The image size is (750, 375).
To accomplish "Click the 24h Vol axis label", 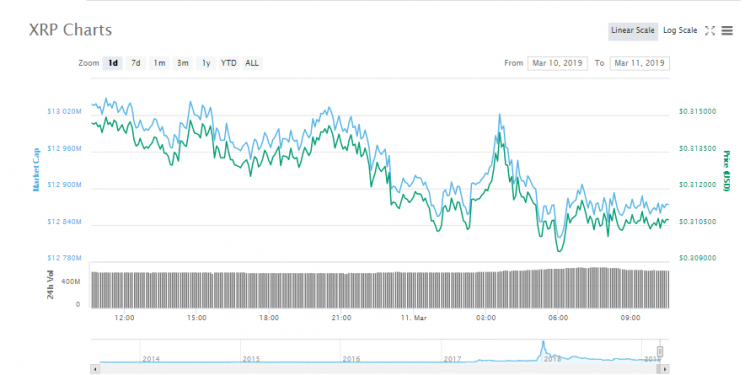I will (x=50, y=285).
